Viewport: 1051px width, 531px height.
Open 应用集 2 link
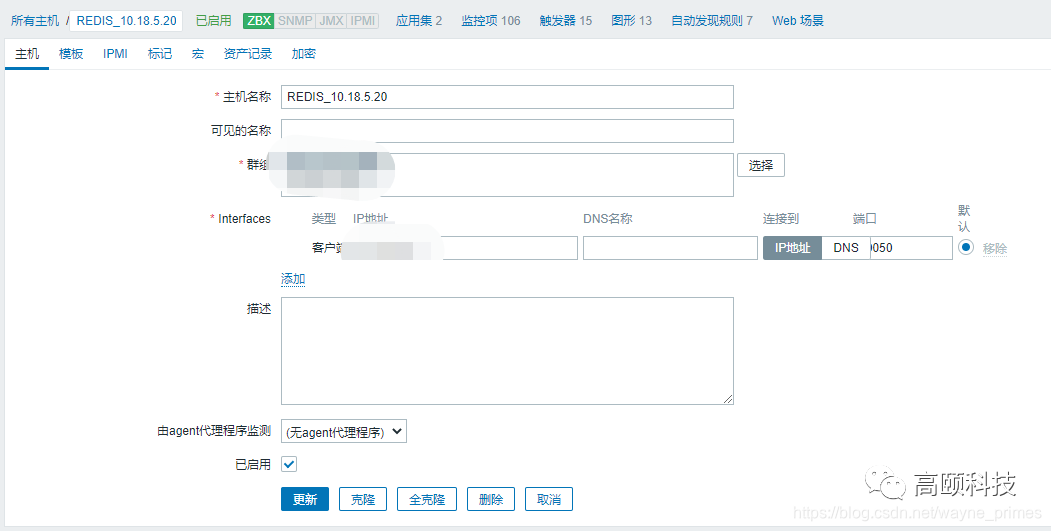point(419,21)
